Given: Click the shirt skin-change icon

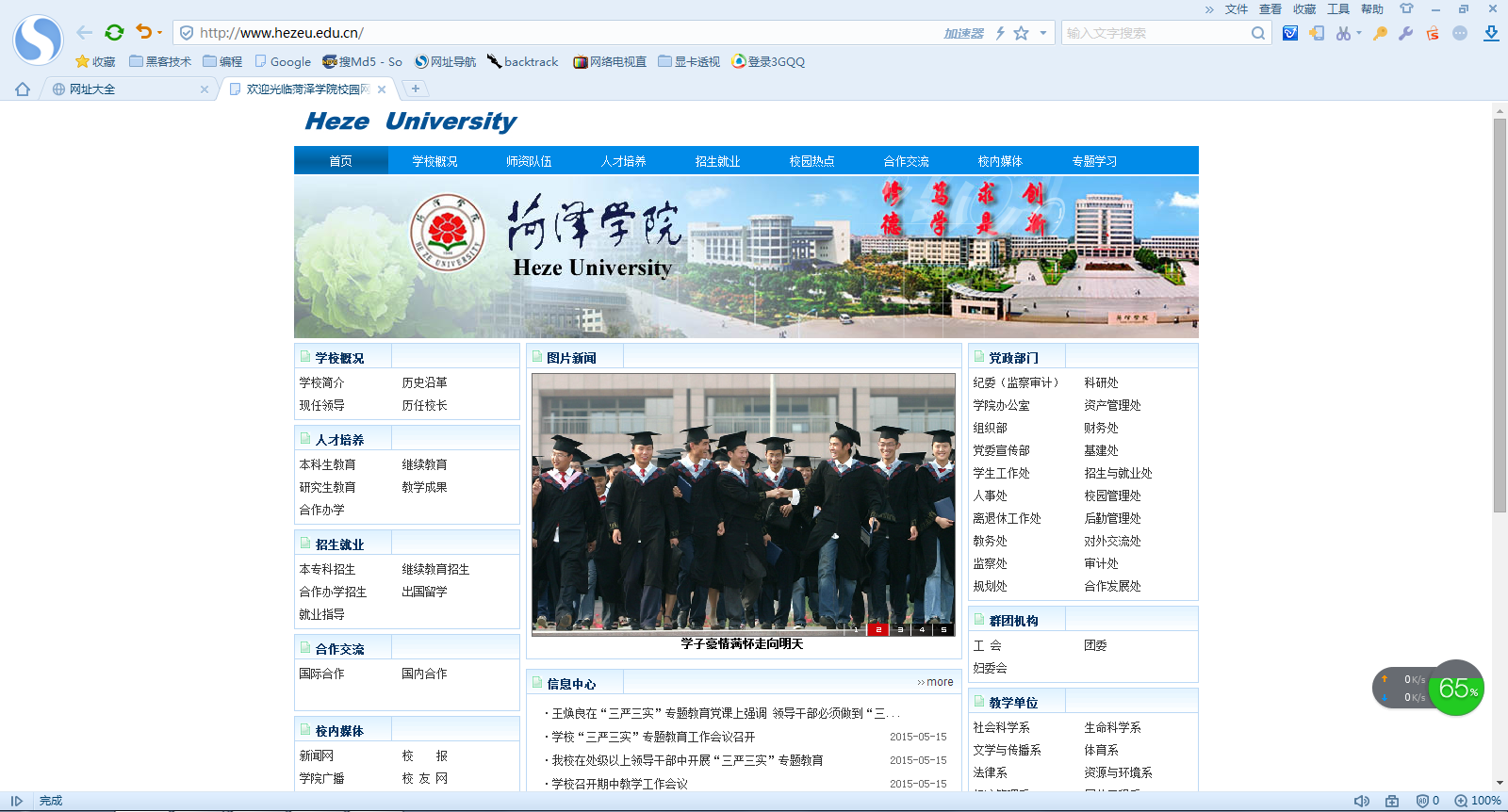Looking at the screenshot, I should pos(1406,8).
